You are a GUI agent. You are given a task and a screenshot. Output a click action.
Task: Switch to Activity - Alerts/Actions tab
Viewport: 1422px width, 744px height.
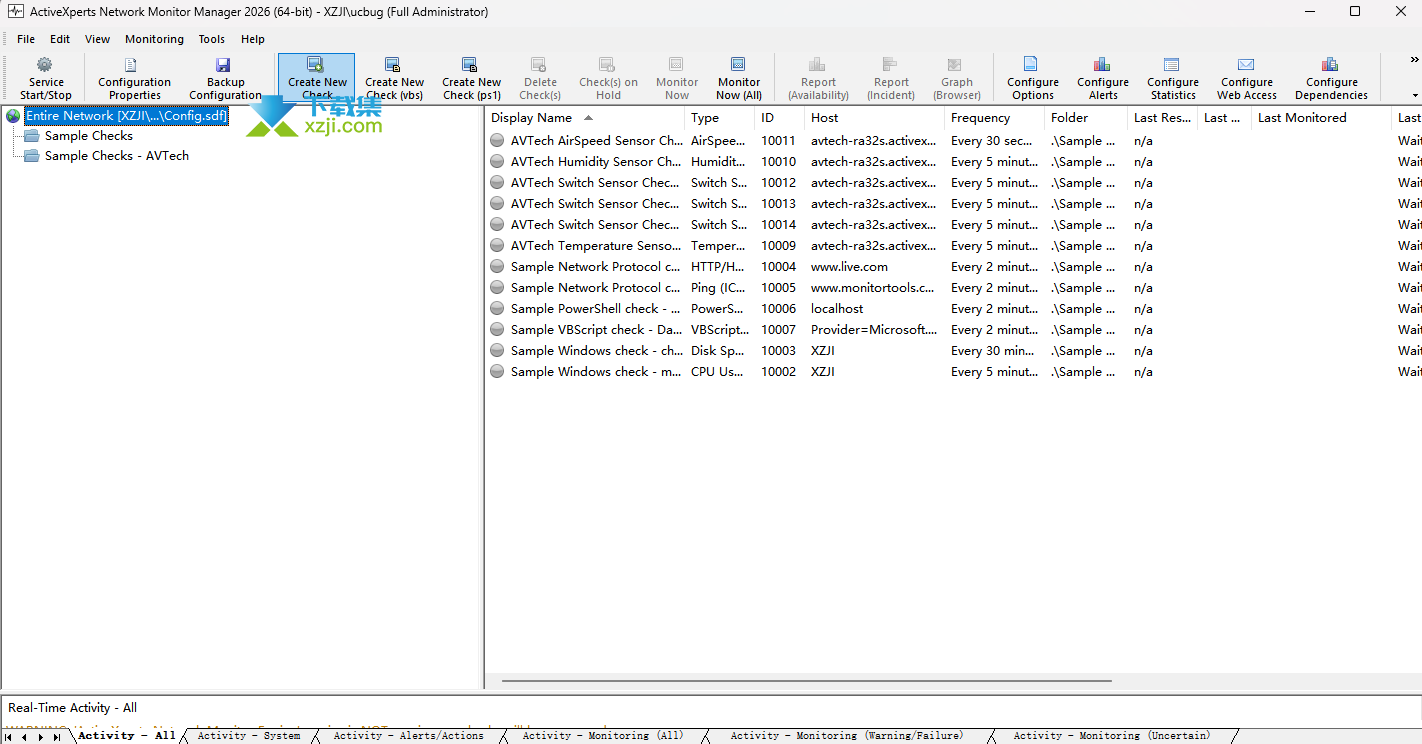click(x=408, y=736)
